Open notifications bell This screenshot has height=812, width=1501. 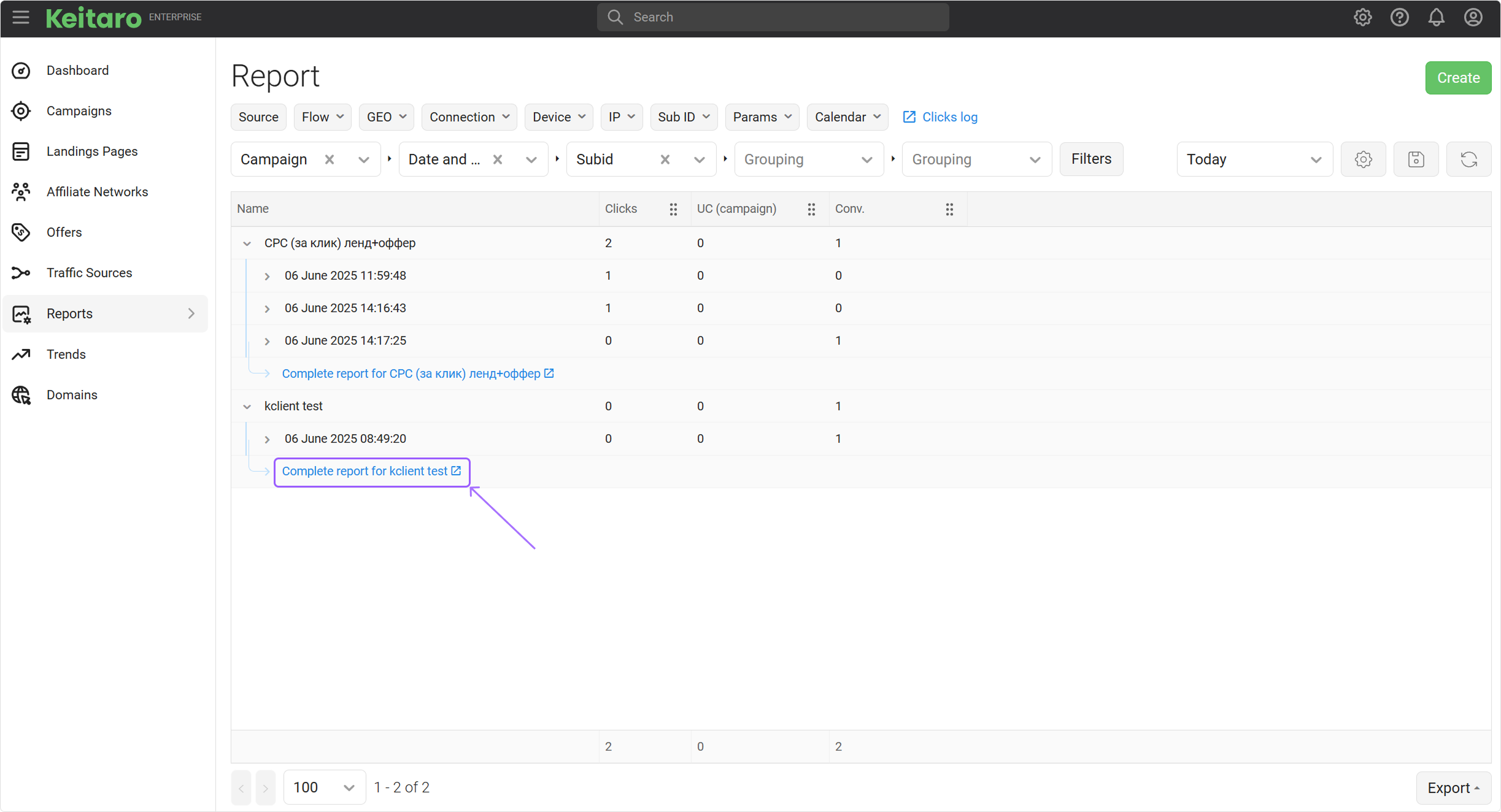tap(1436, 17)
